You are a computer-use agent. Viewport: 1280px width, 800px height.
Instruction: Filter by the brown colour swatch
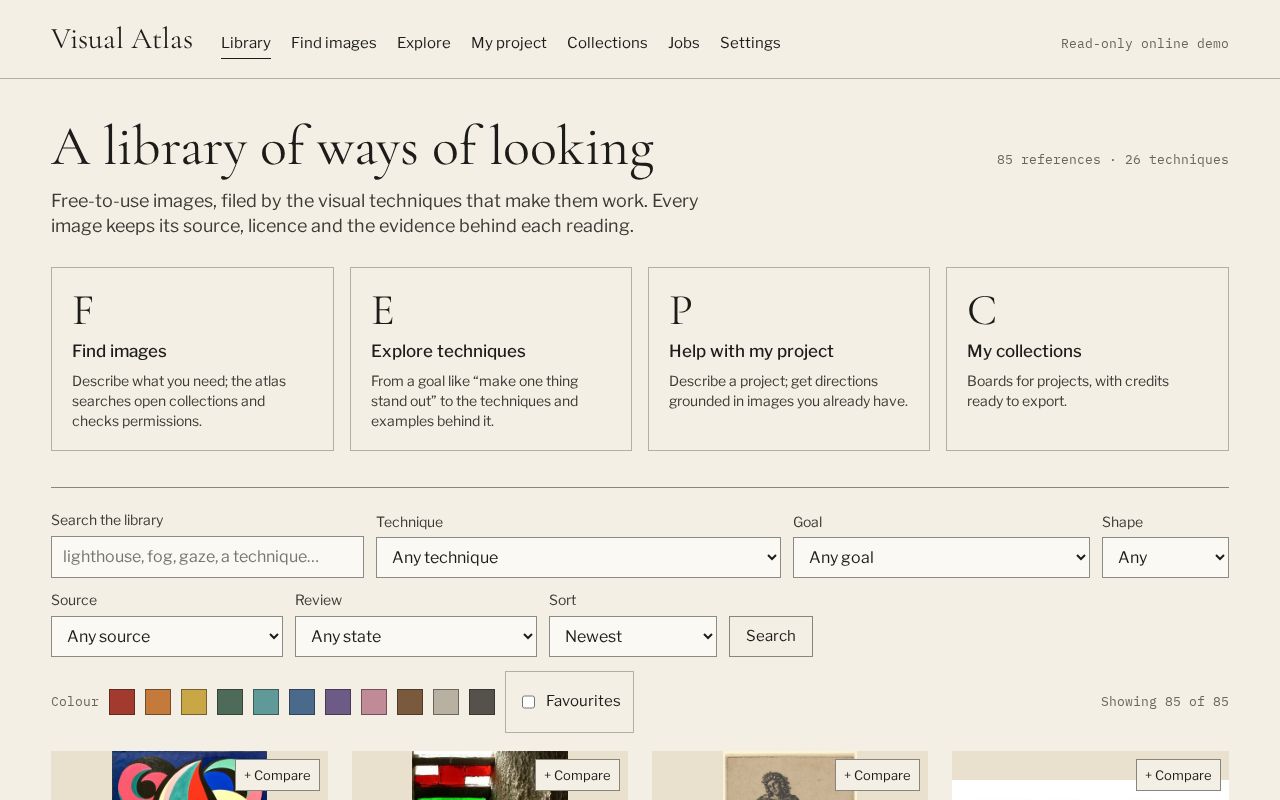(x=410, y=702)
